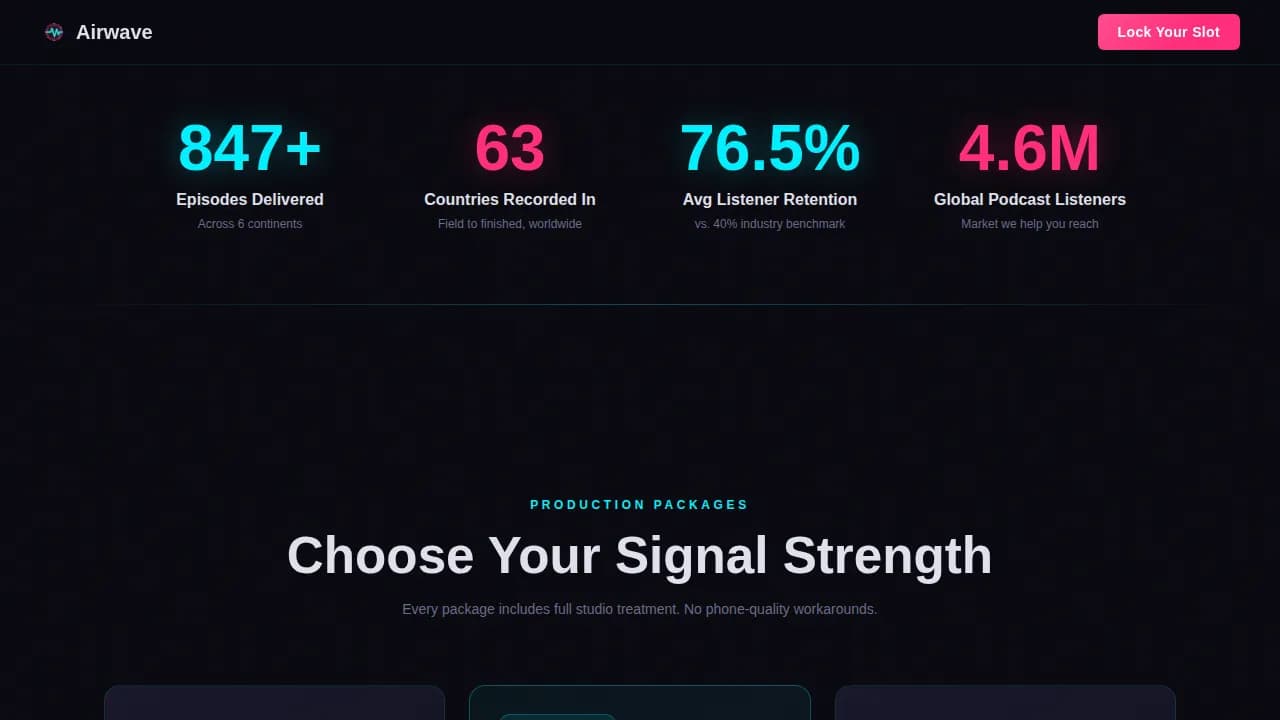Screen dimensions: 1280x720
Task: Click the 40% industry benchmark caption
Action: point(770,224)
